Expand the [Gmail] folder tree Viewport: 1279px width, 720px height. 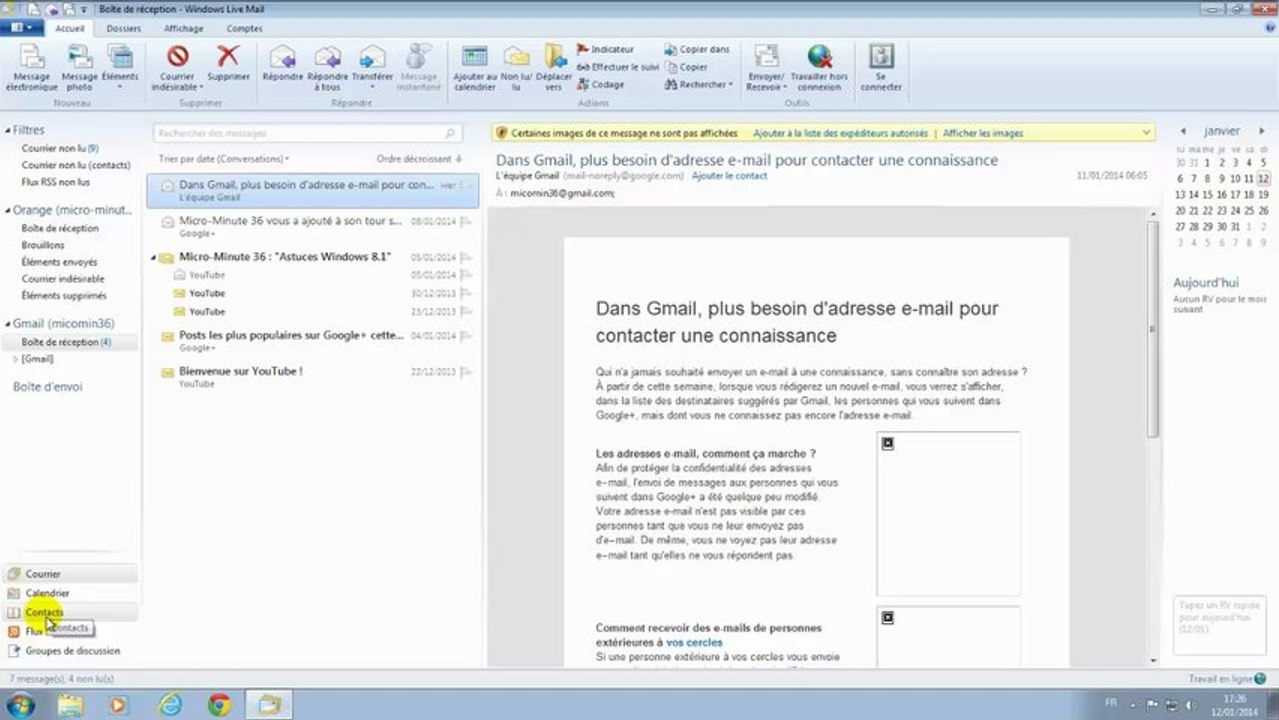[14, 359]
